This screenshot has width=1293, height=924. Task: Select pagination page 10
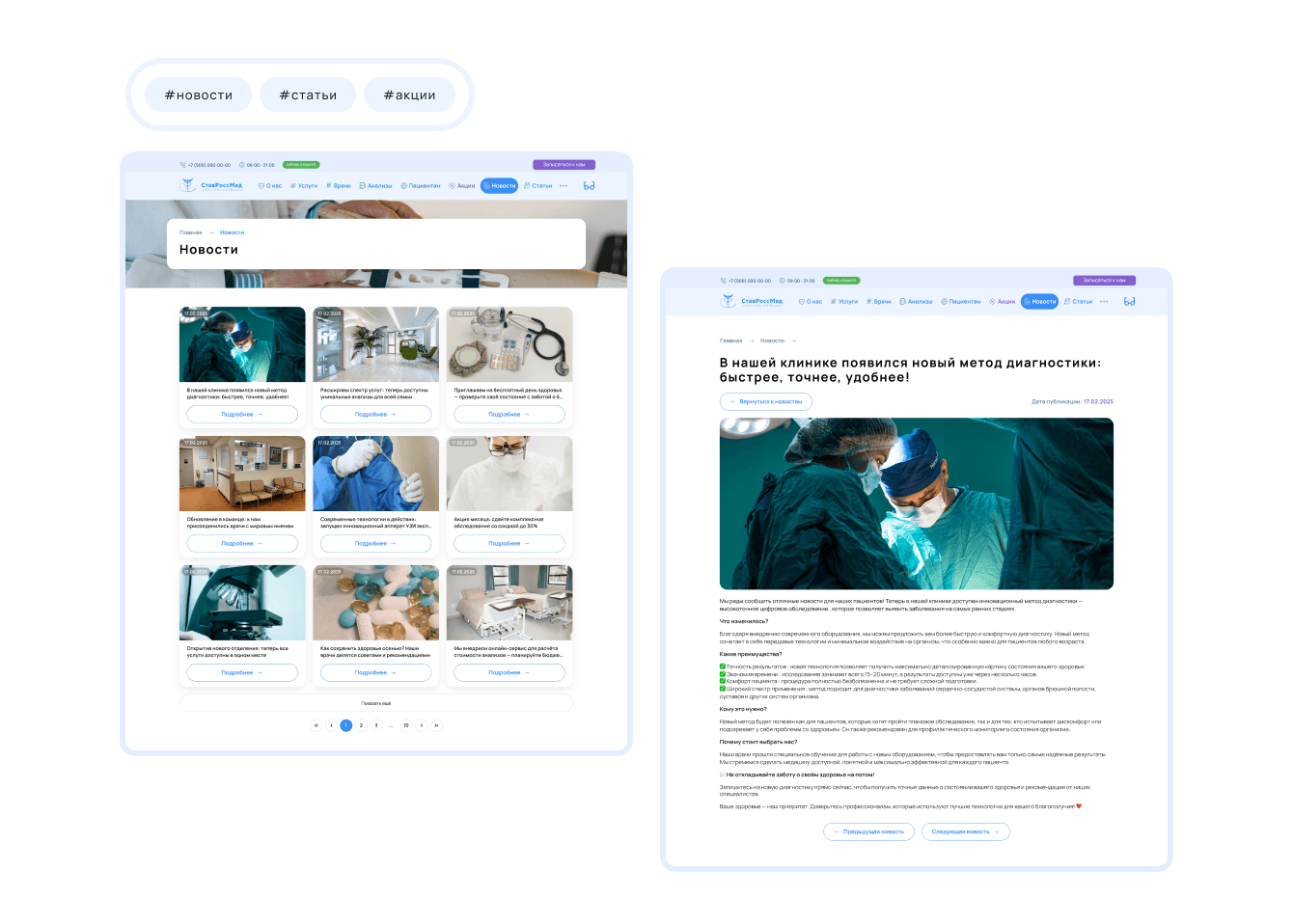tap(406, 725)
